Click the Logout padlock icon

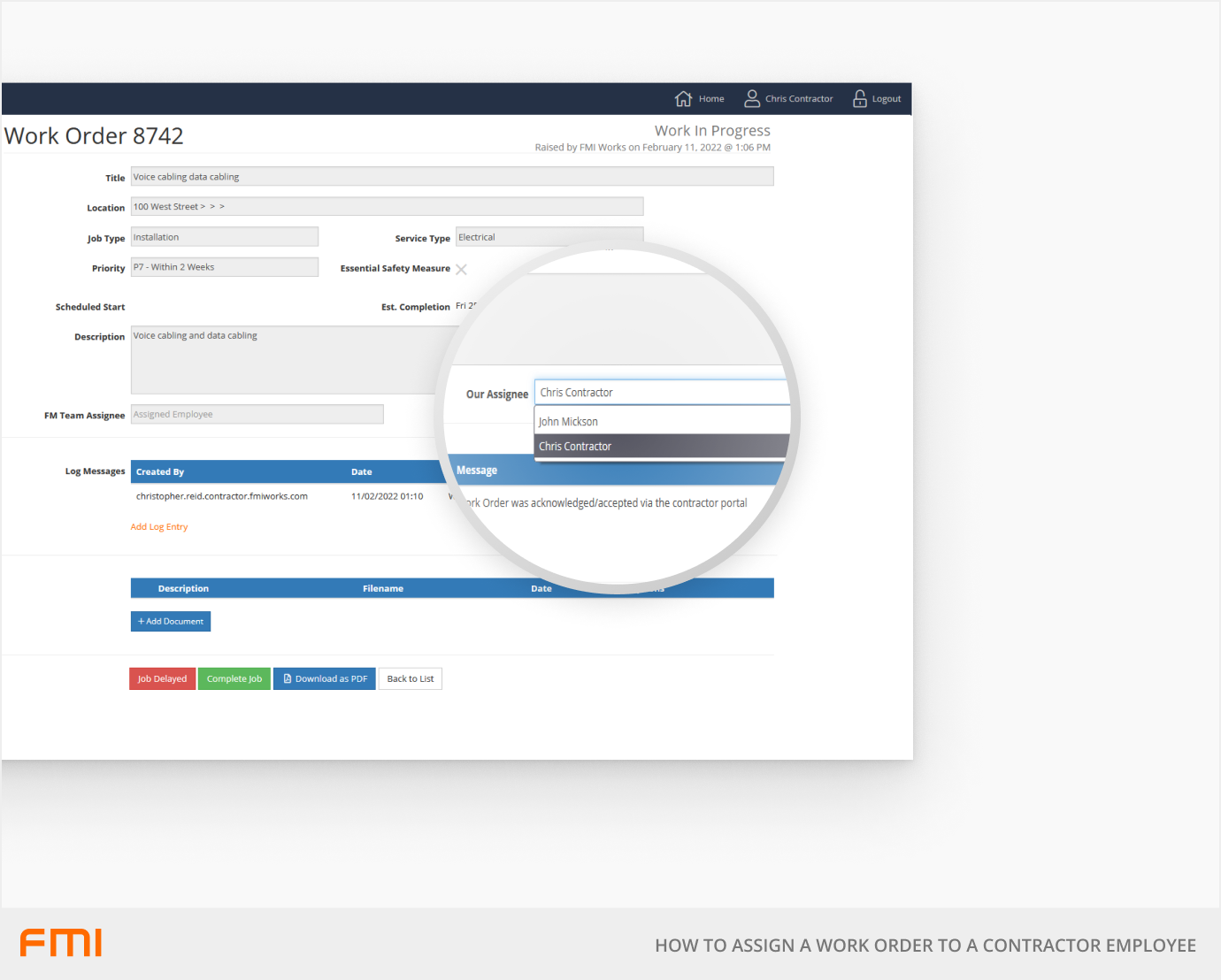[x=859, y=98]
